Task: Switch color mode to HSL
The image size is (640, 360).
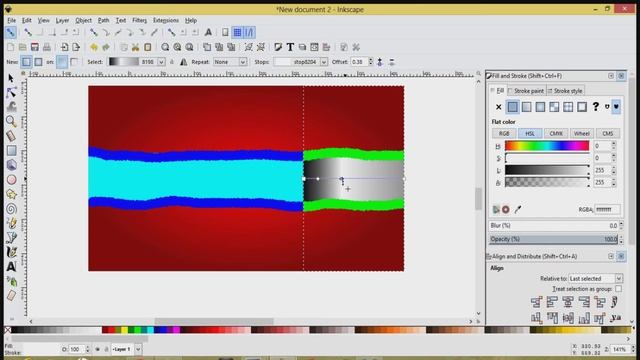Action: tap(530, 133)
